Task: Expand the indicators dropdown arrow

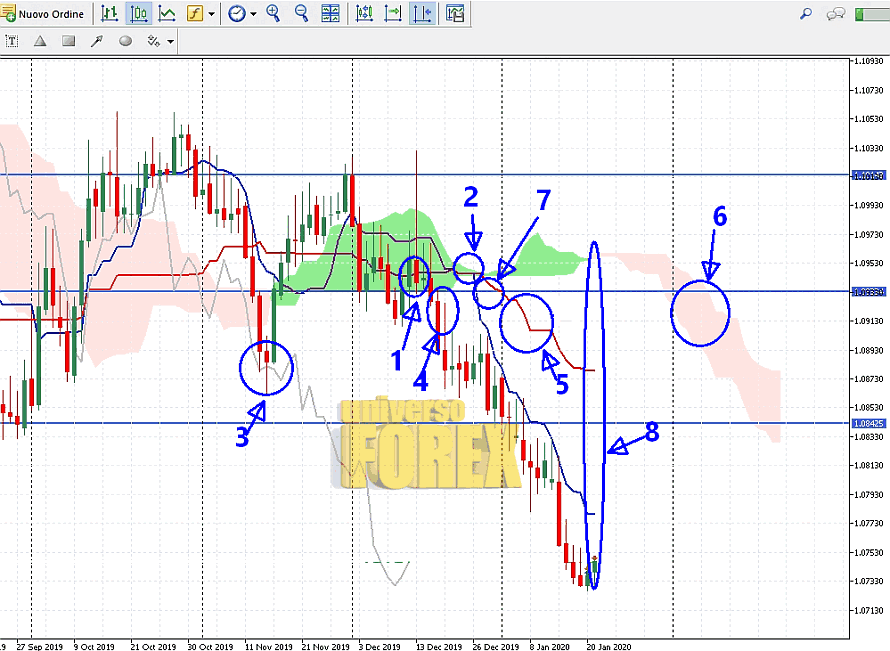Action: pyautogui.click(x=212, y=14)
